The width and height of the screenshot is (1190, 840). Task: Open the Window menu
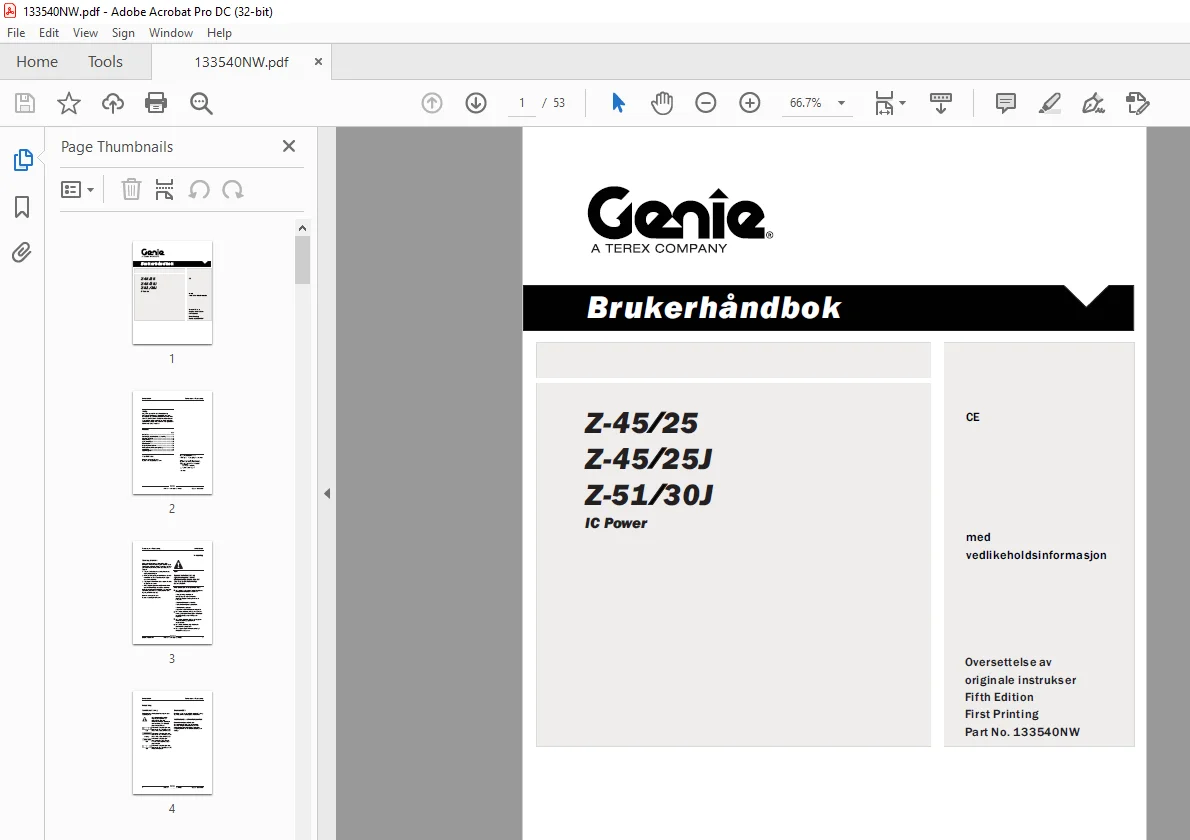pos(171,33)
